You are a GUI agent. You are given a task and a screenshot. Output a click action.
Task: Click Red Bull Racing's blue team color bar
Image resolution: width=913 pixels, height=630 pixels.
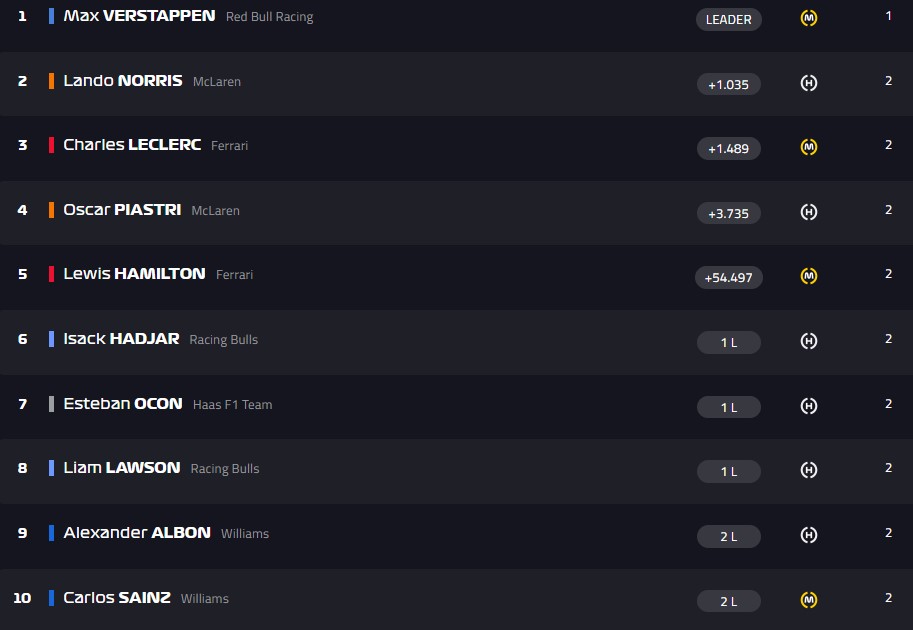point(51,16)
